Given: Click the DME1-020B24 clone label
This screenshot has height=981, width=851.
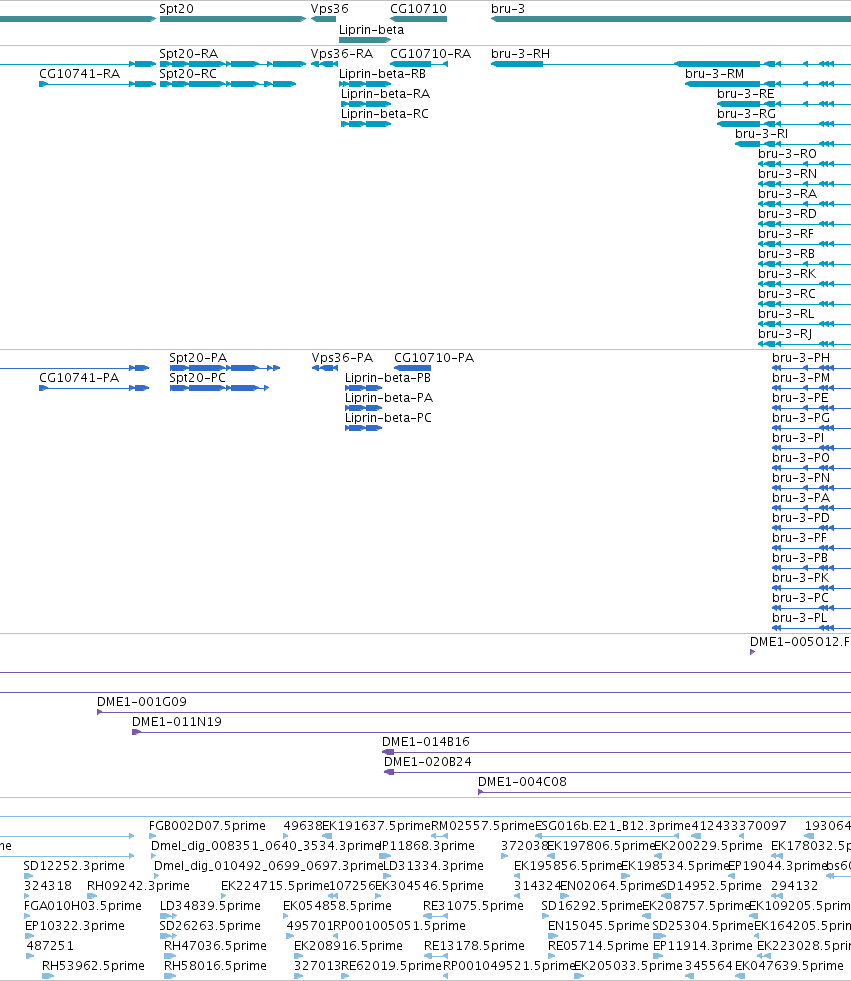Looking at the screenshot, I should pyautogui.click(x=428, y=762).
